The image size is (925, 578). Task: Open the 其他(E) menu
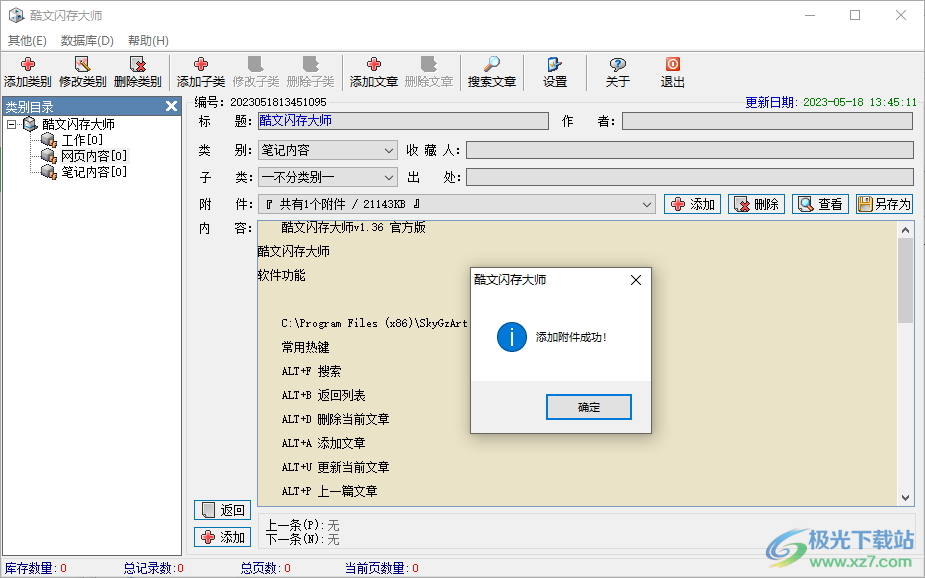(27, 41)
